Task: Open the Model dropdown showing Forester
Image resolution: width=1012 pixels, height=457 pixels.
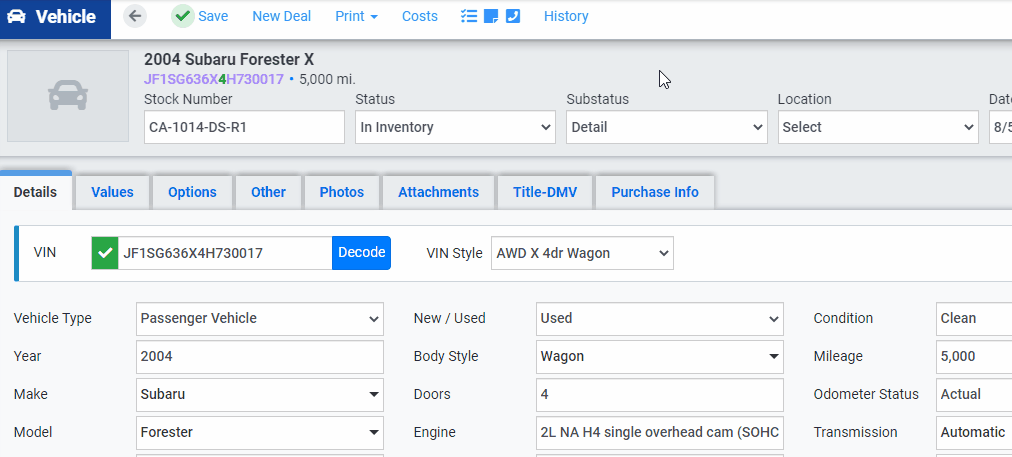Action: [259, 432]
